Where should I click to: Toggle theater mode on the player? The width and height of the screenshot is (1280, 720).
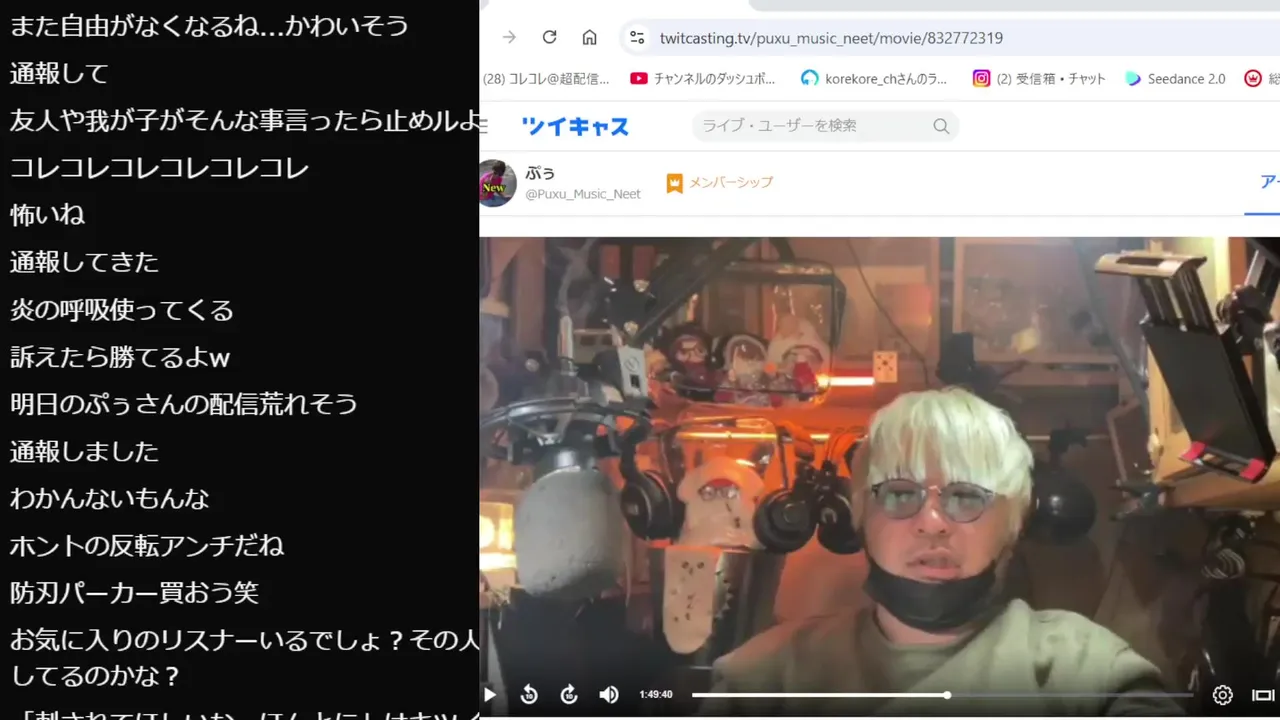[1263, 694]
